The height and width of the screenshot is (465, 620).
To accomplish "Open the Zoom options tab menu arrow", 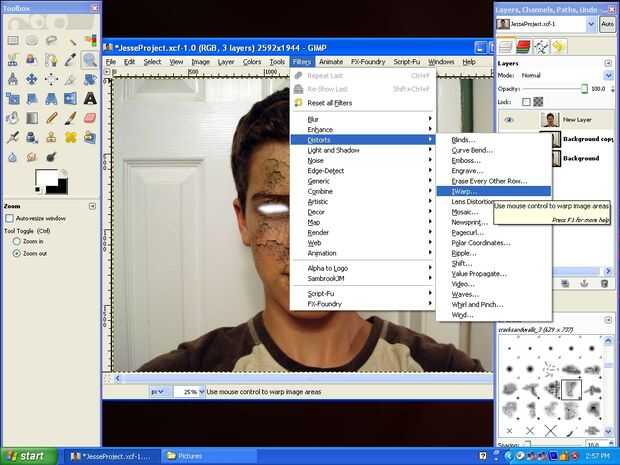I will 92,206.
